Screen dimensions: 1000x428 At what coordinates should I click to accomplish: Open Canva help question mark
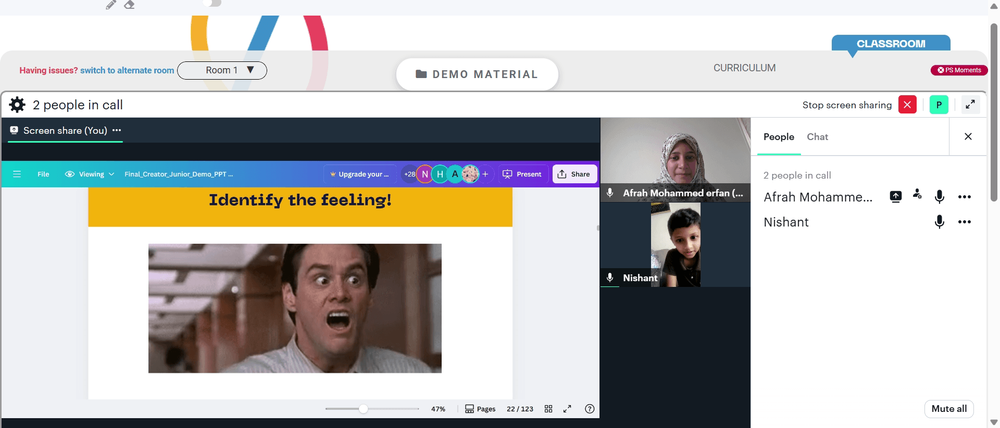[x=589, y=409]
